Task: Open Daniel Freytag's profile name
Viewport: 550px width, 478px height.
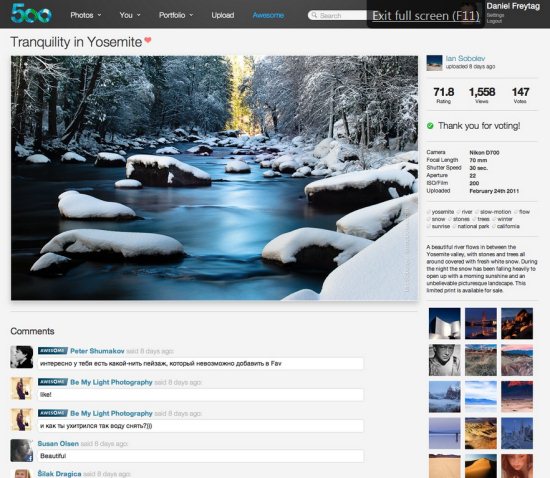Action: click(x=513, y=6)
